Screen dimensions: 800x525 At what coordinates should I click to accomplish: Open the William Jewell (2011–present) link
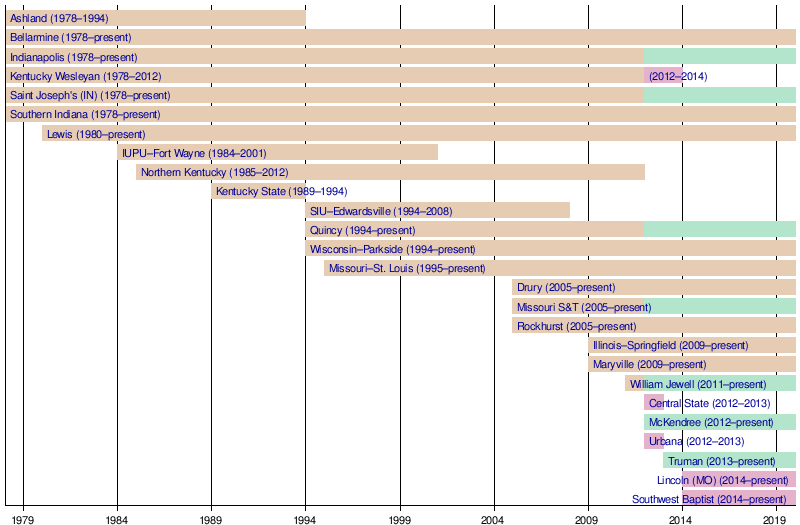tap(698, 384)
